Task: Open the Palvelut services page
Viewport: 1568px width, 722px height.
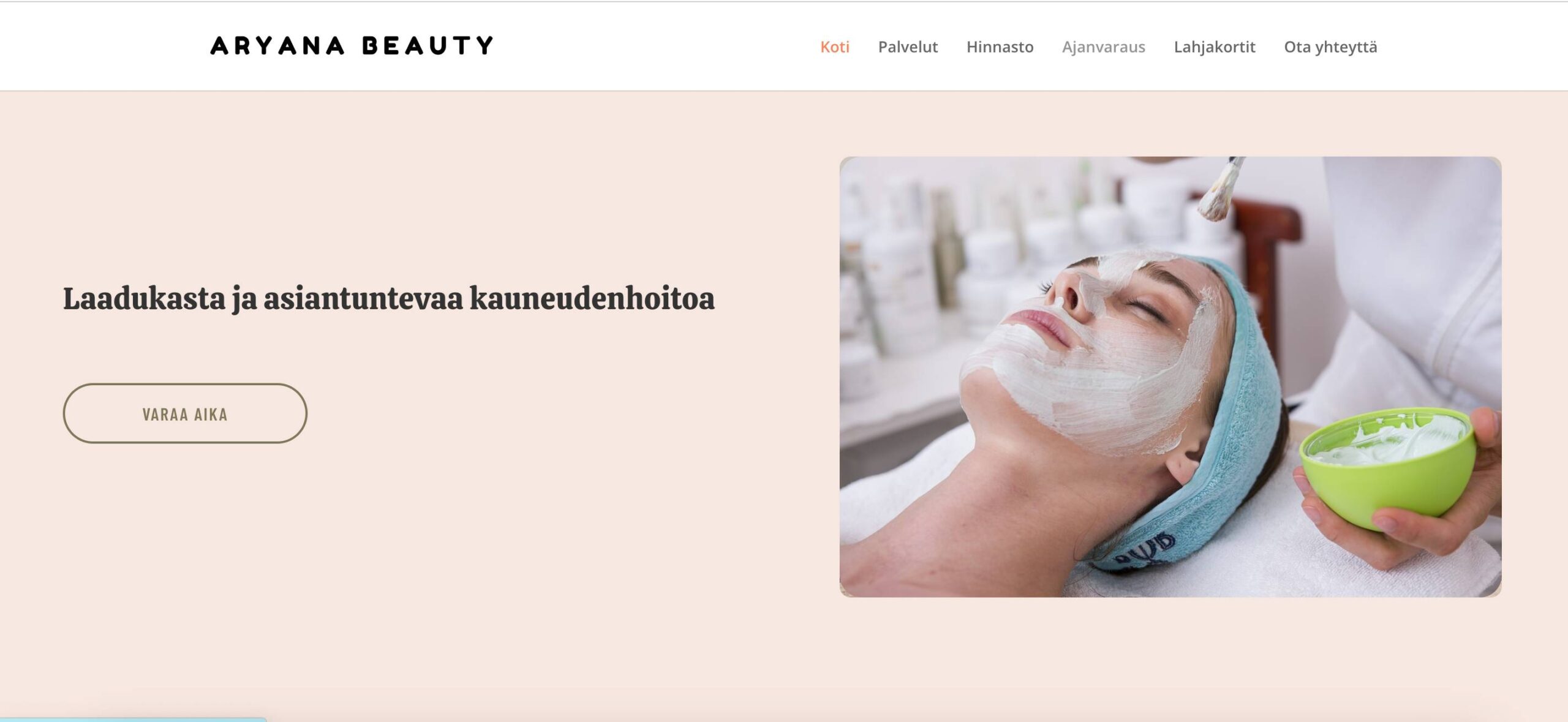Action: click(908, 47)
